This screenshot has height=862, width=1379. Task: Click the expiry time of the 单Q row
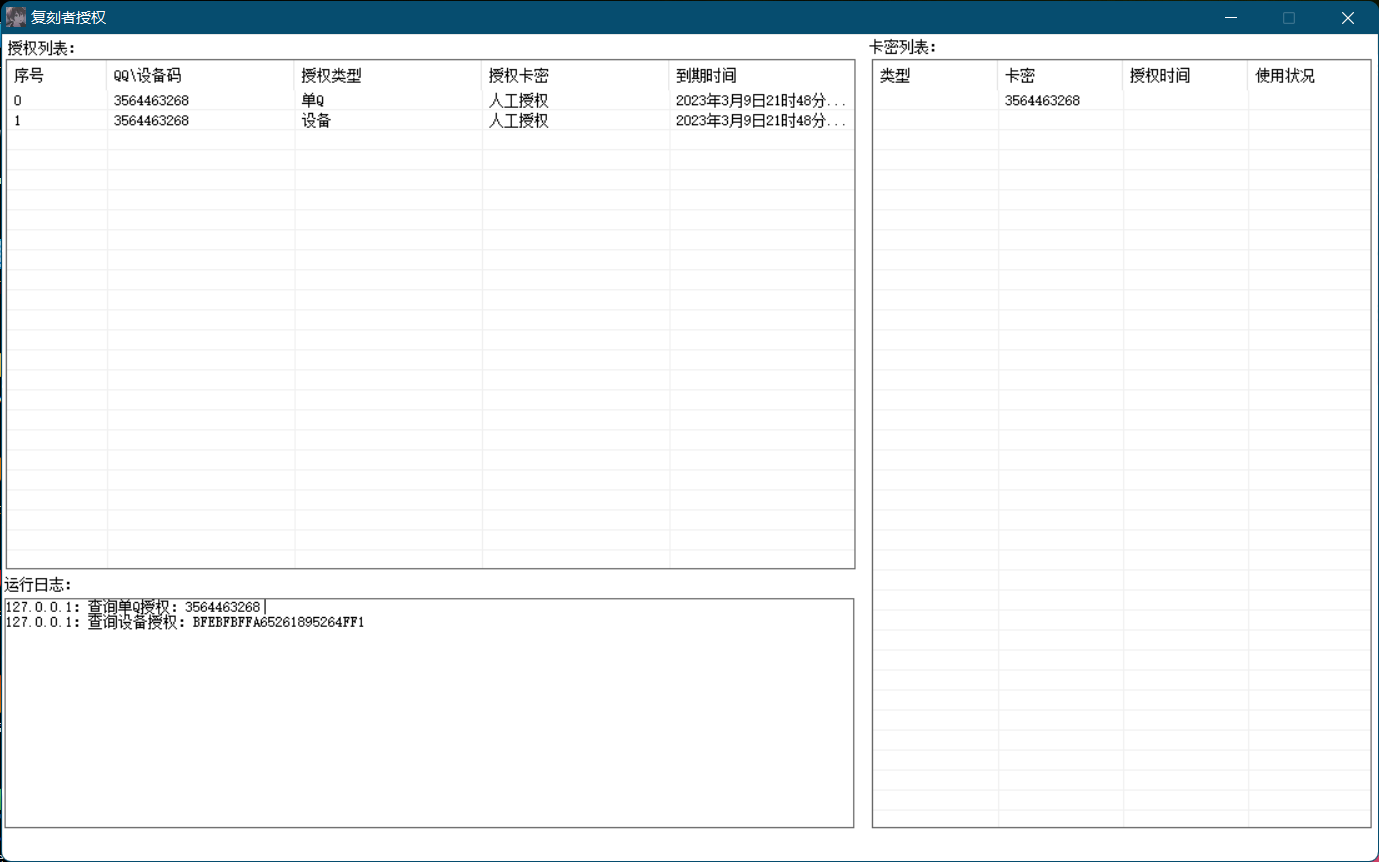pyautogui.click(x=760, y=101)
